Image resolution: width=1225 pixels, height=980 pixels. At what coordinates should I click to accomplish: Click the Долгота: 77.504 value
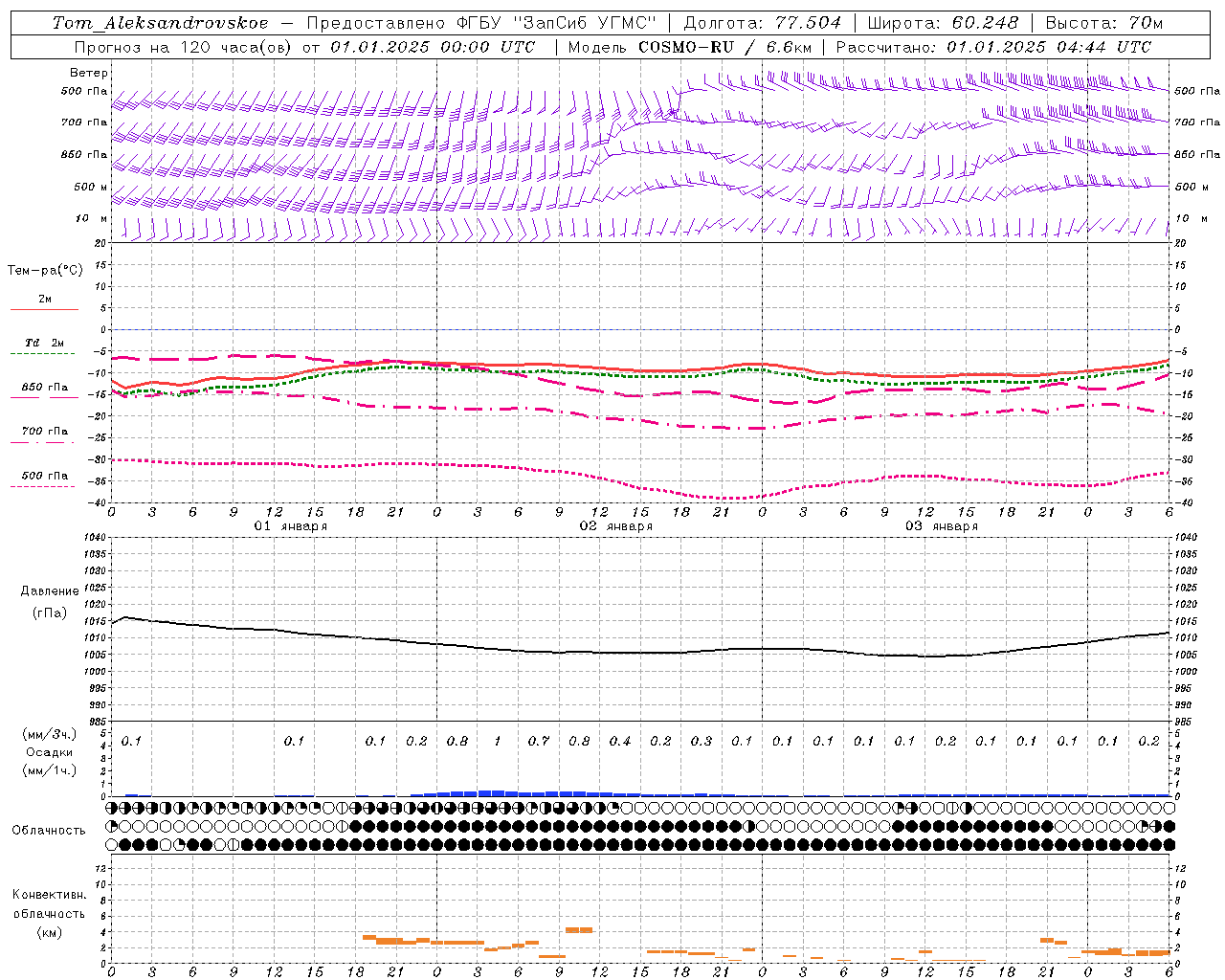click(763, 23)
